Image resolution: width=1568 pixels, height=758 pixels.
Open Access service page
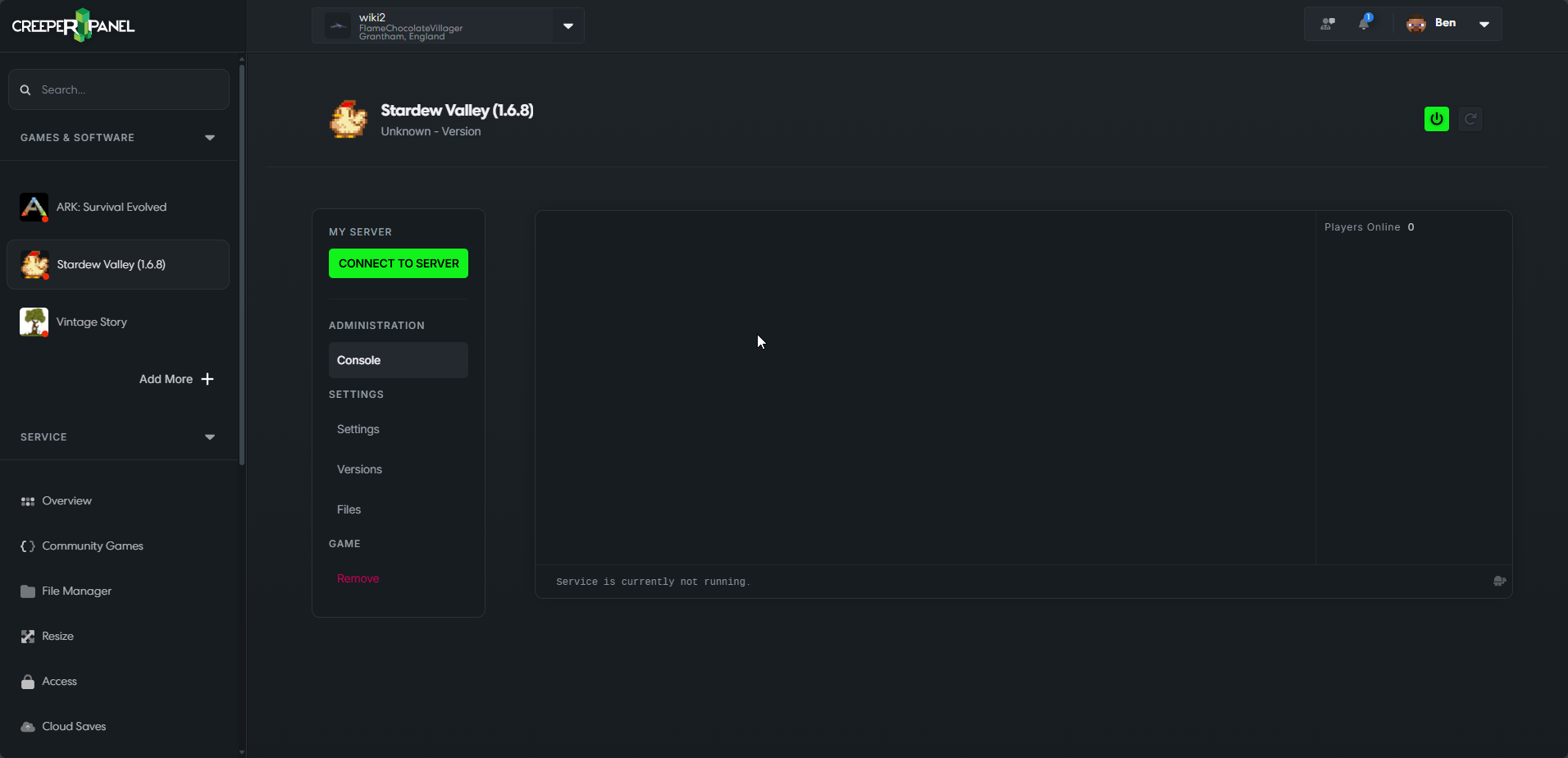(x=59, y=682)
